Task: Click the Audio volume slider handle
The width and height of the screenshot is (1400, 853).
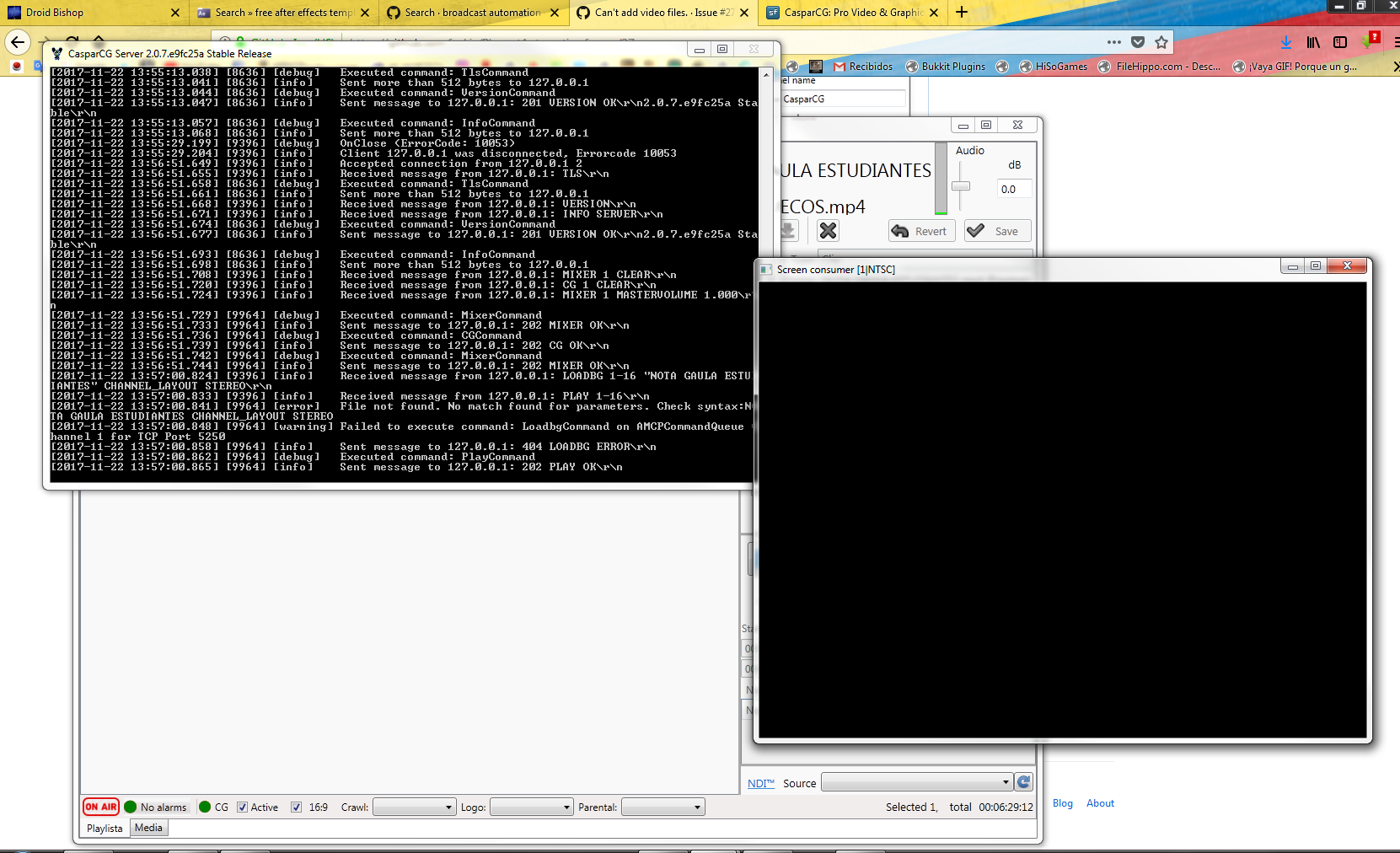Action: [x=961, y=186]
